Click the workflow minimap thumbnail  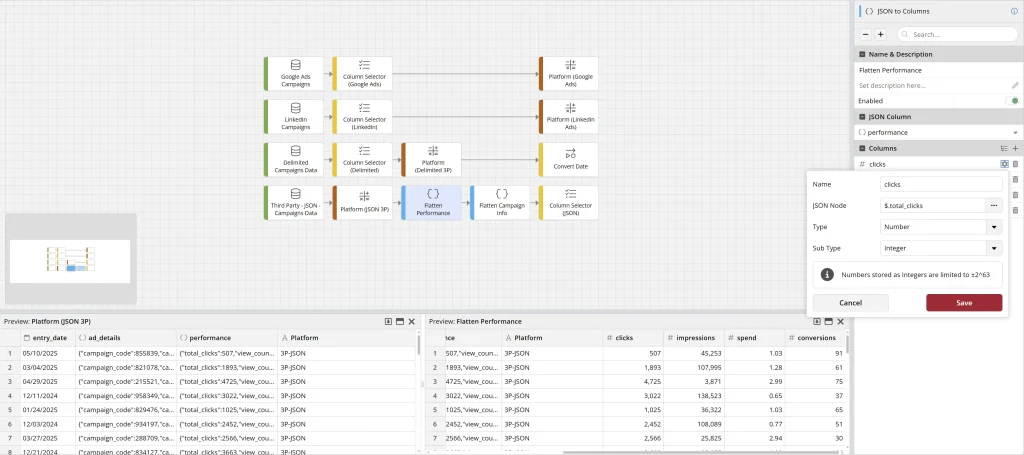(x=70, y=261)
